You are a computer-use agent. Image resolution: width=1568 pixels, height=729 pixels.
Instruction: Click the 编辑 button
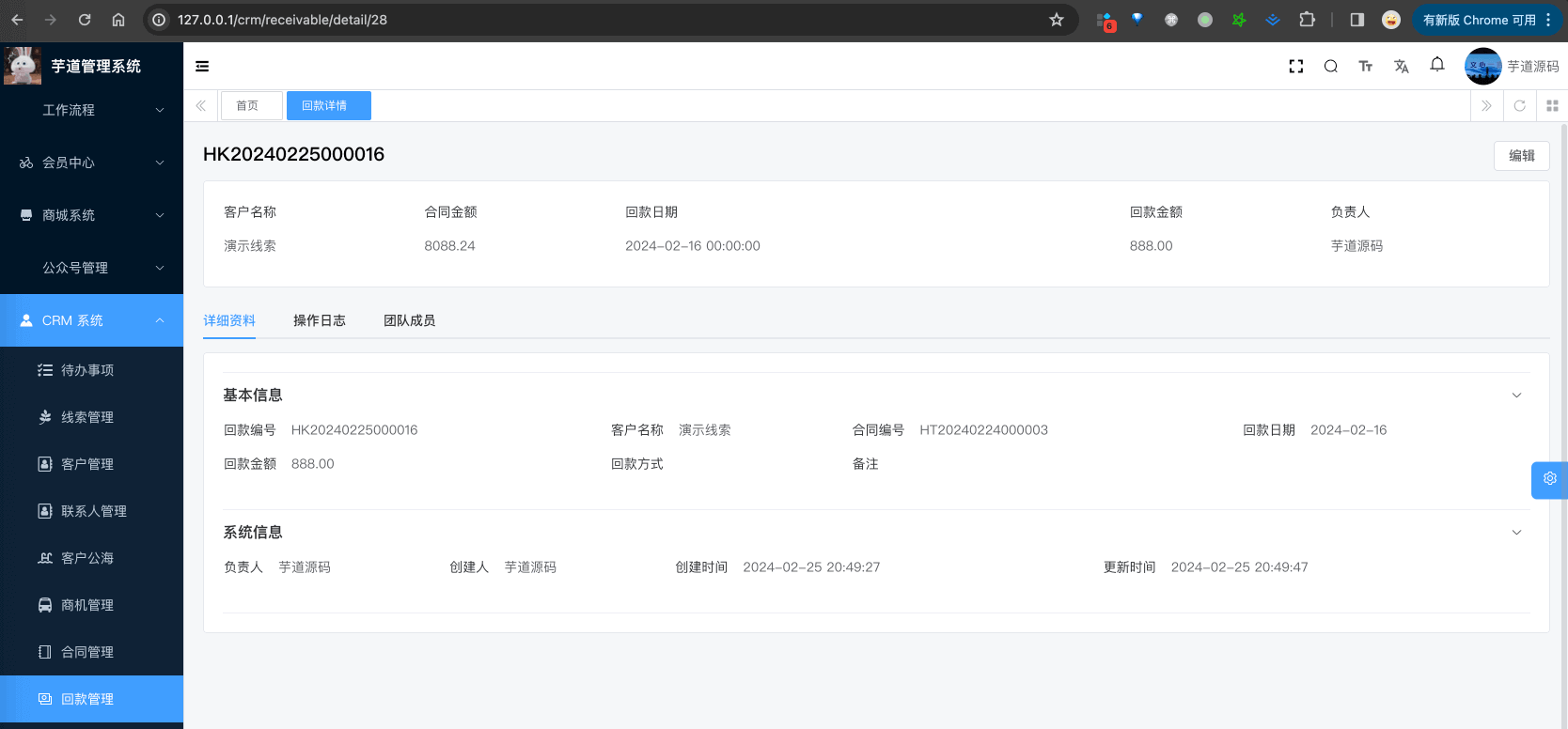tap(1521, 156)
